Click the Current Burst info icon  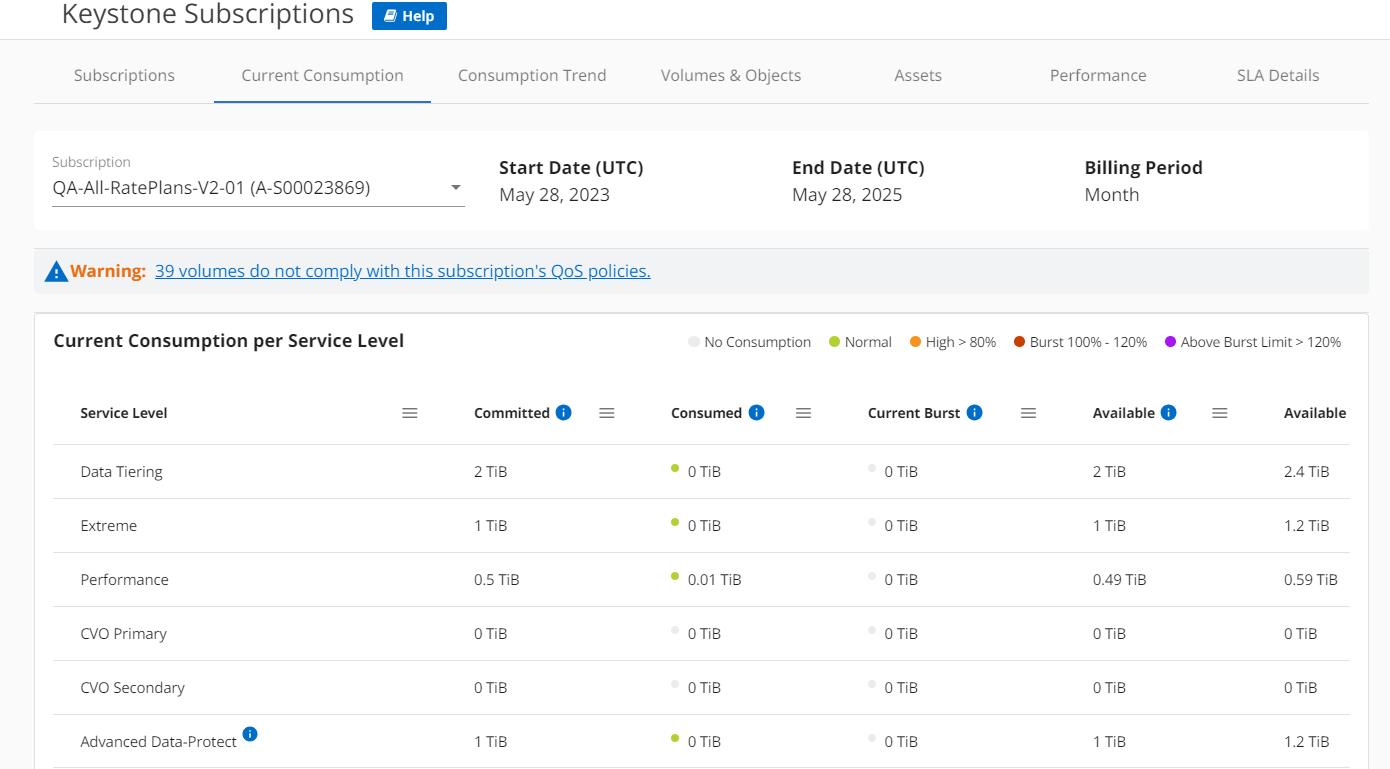click(x=974, y=413)
